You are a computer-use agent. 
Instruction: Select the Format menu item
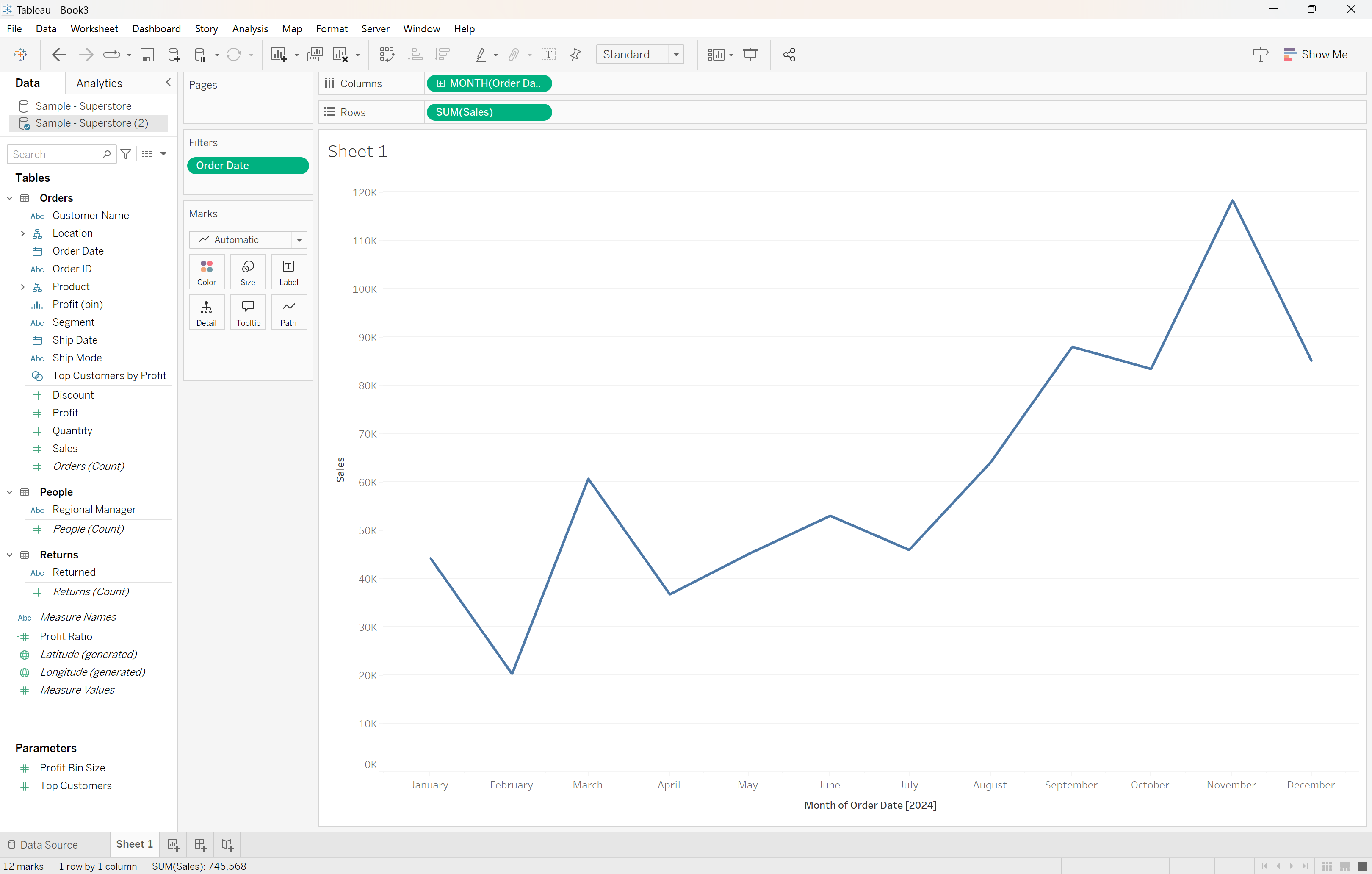(331, 28)
